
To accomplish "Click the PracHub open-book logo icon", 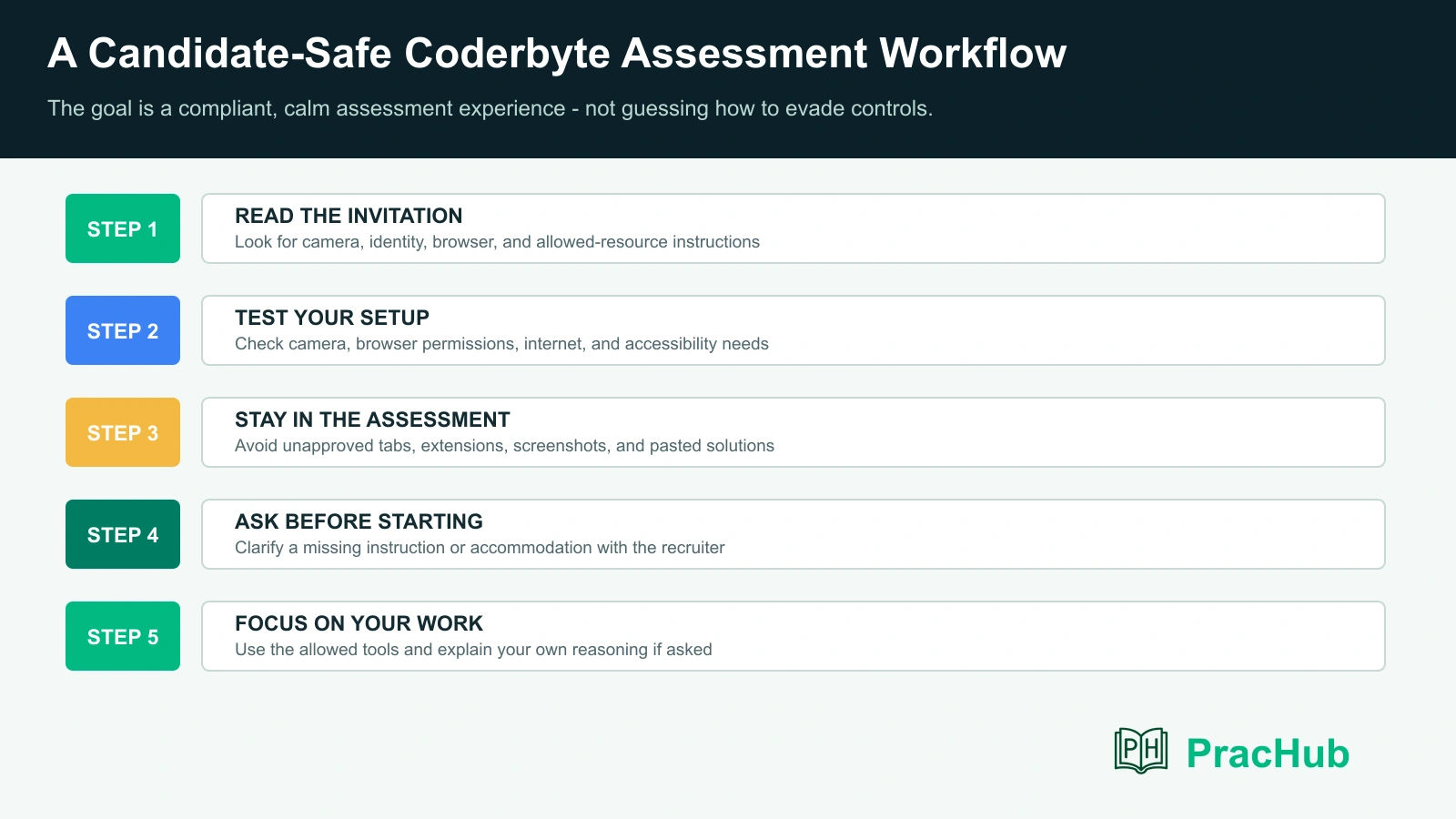I will coord(1141,751).
